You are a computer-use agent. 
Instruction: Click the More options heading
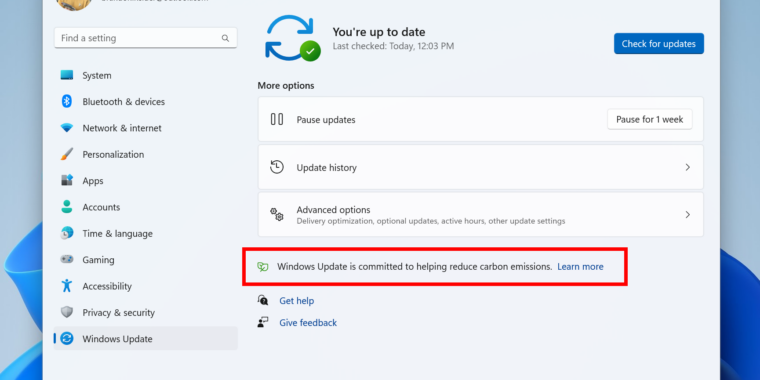pos(286,85)
